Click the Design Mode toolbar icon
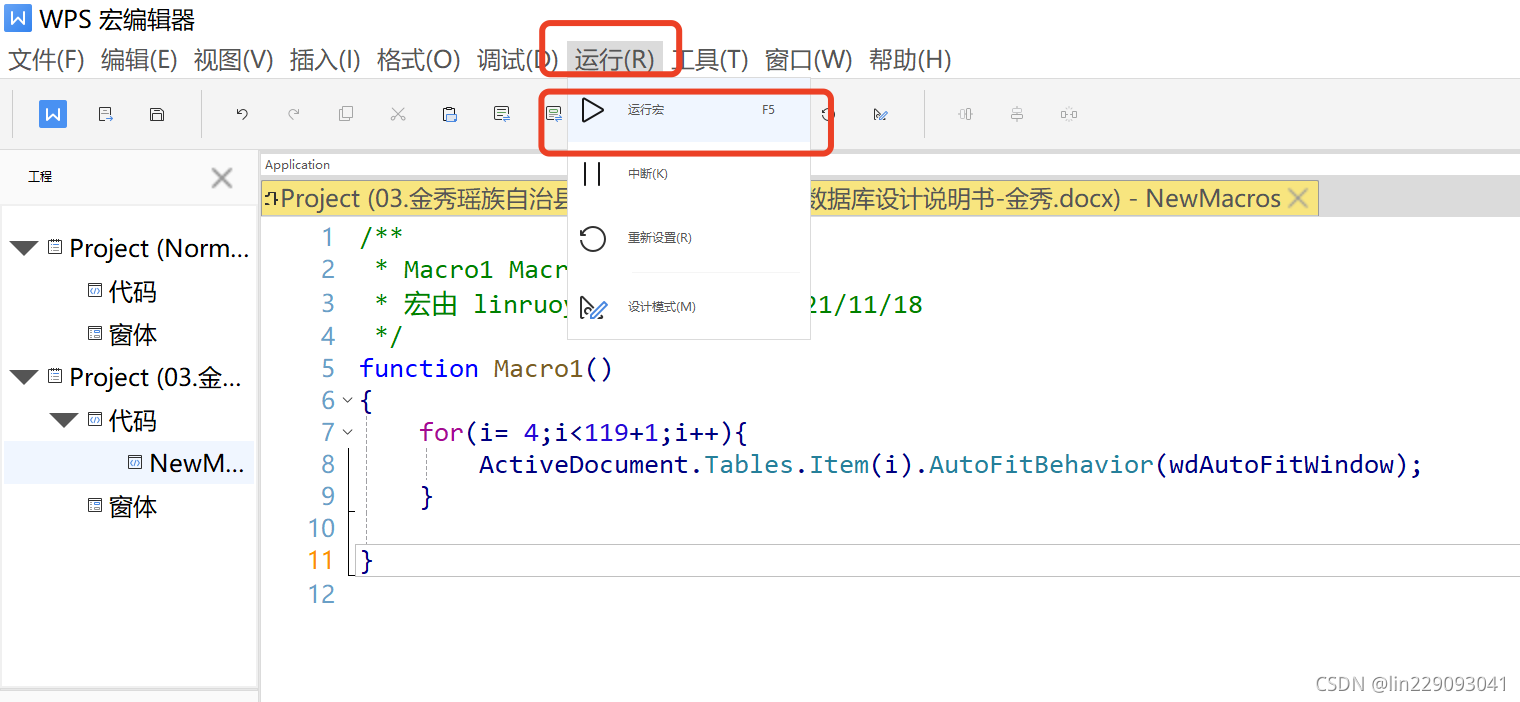 pyautogui.click(x=880, y=114)
